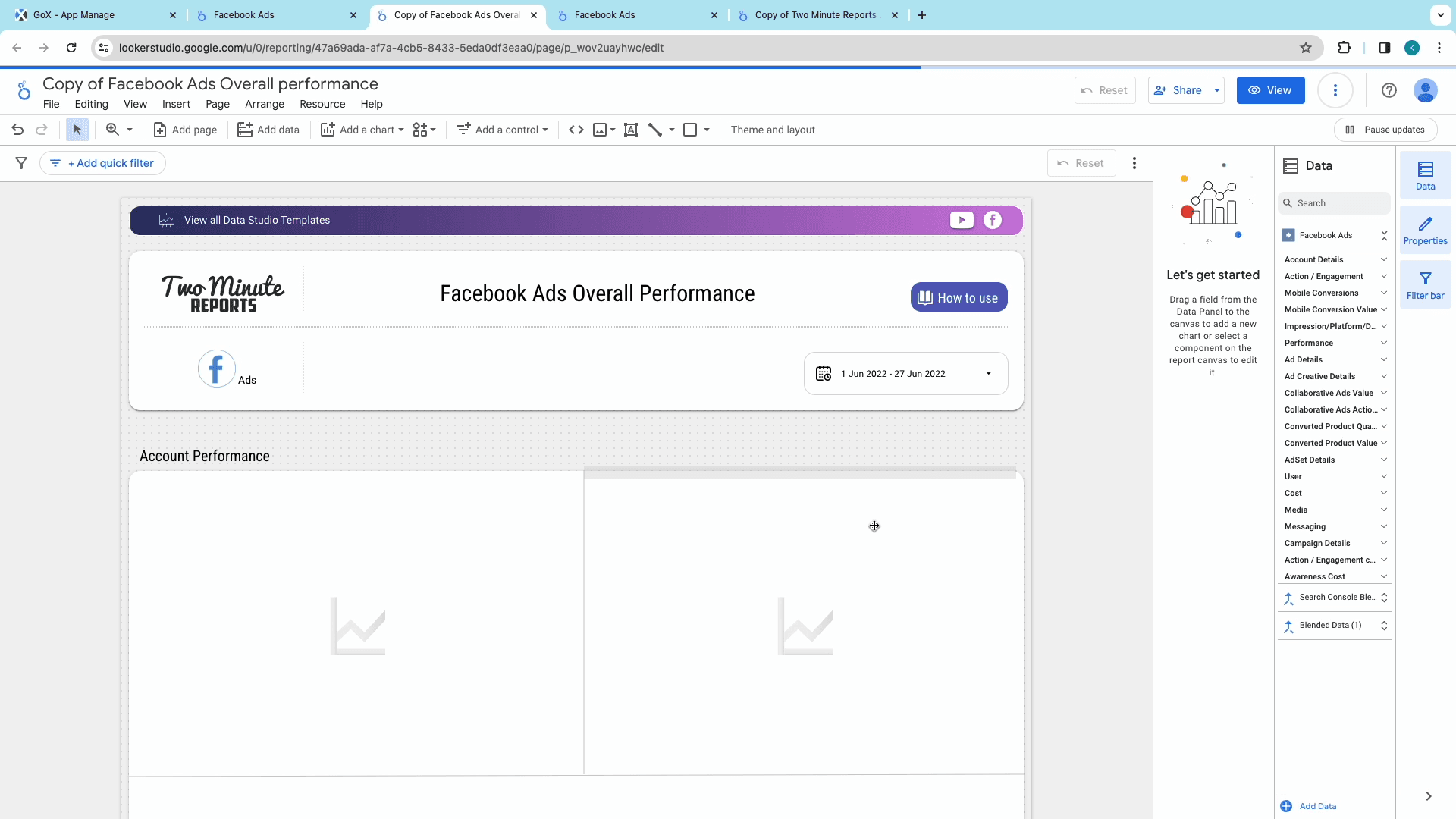
Task: Open the Insert menu
Action: [x=176, y=104]
